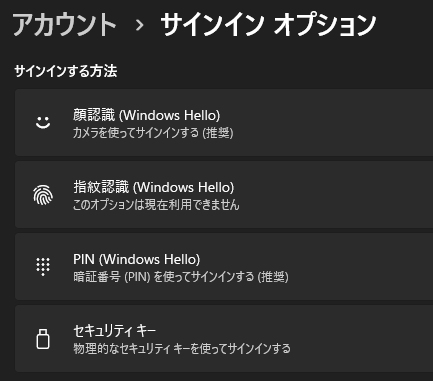Click the breadcrumb chevron separator arrow
Viewport: 433px width, 381px height.
pos(140,25)
